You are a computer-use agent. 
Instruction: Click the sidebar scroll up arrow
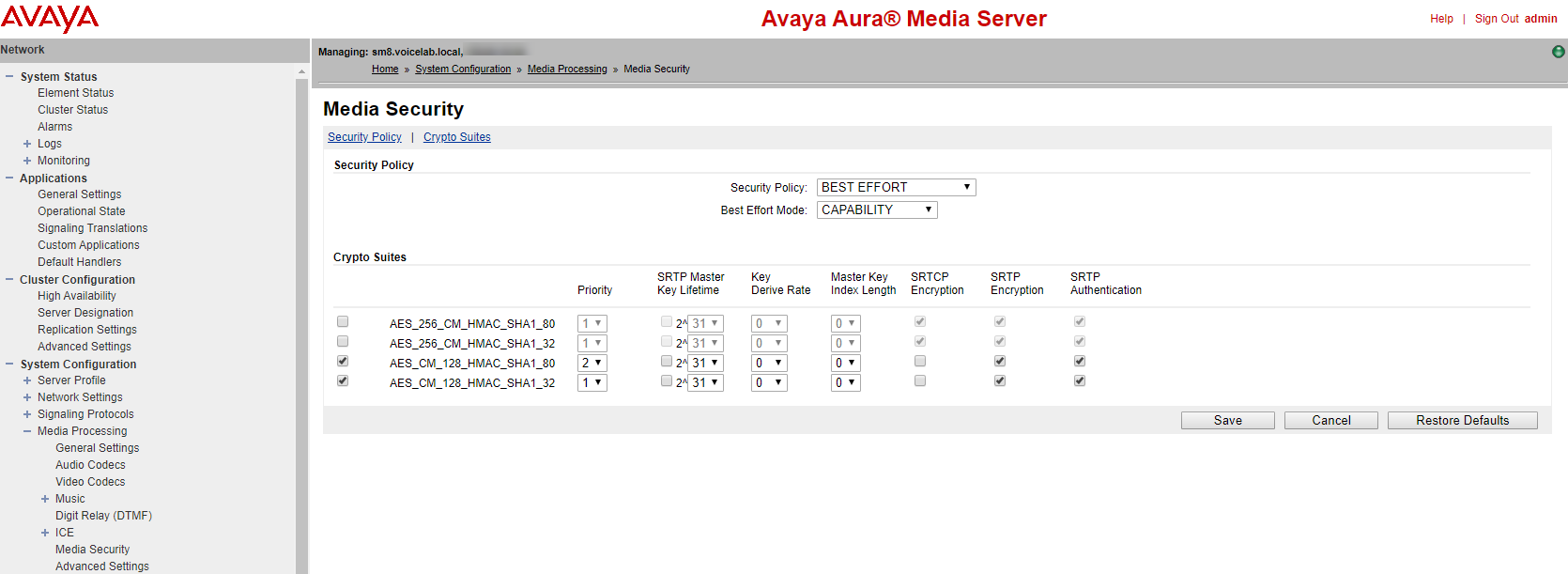(301, 71)
